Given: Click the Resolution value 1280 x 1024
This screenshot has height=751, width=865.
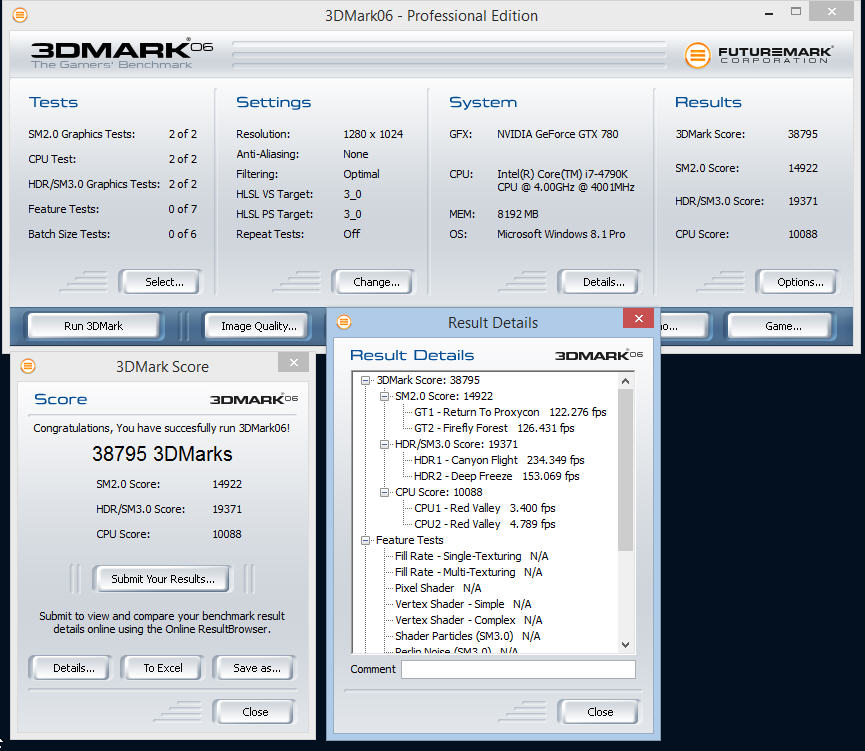Looking at the screenshot, I should coord(373,134).
